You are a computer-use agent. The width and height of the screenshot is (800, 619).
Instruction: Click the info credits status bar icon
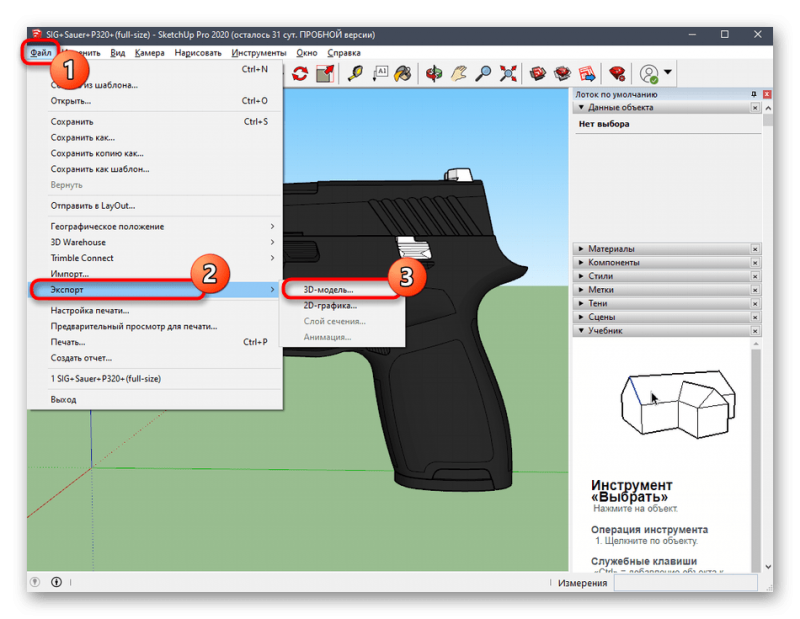(57, 582)
